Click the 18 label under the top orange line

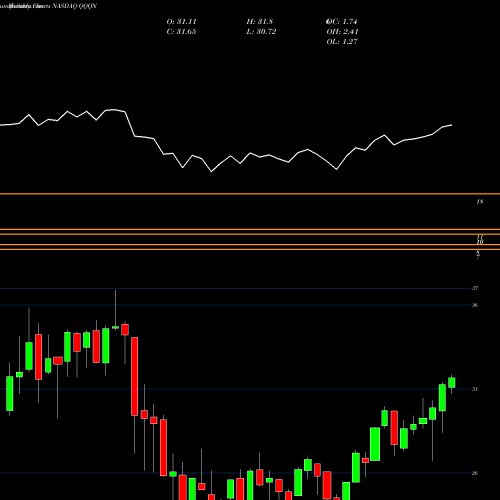tap(480, 202)
